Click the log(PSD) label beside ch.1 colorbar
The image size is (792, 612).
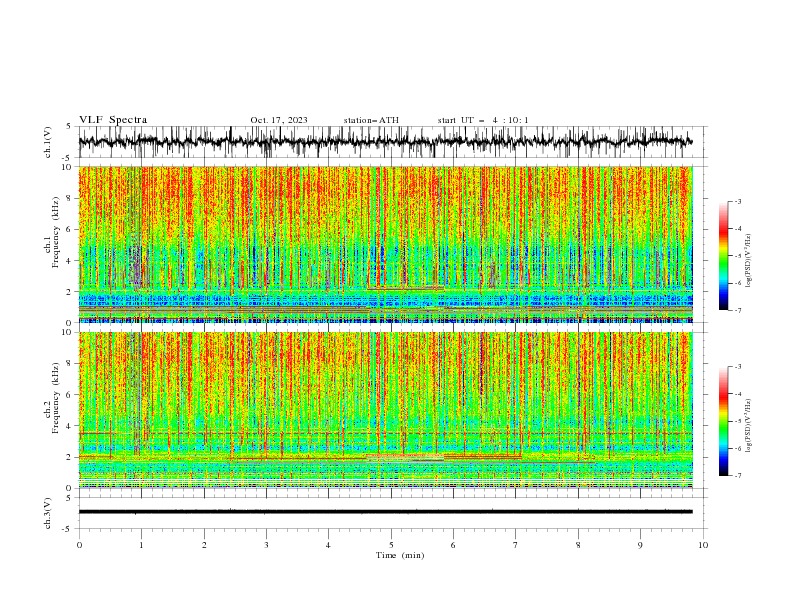point(749,261)
